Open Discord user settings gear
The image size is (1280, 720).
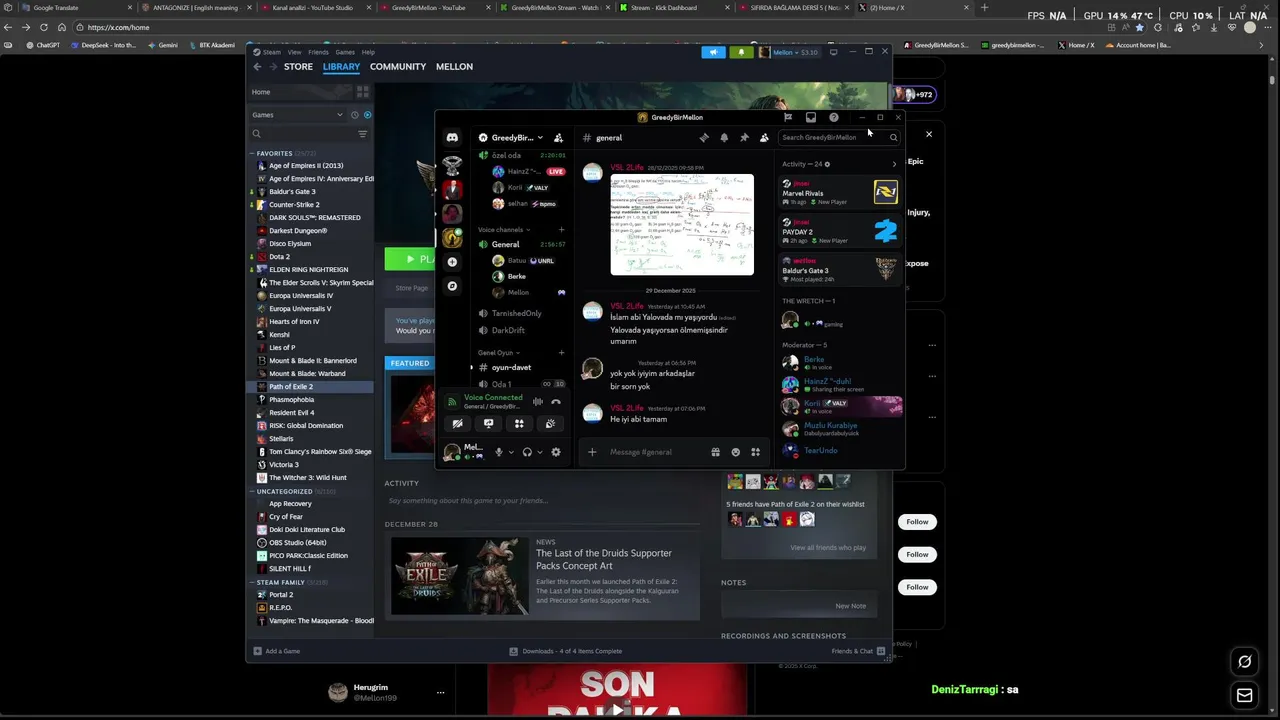point(556,452)
